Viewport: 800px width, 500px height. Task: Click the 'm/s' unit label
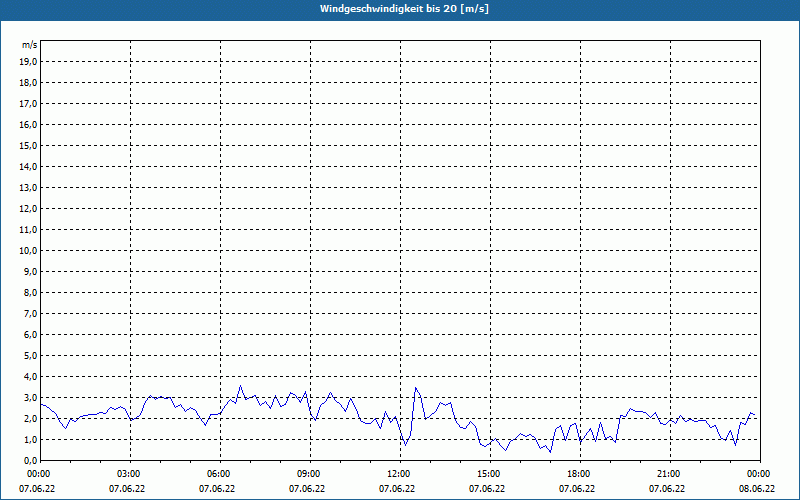30,45
